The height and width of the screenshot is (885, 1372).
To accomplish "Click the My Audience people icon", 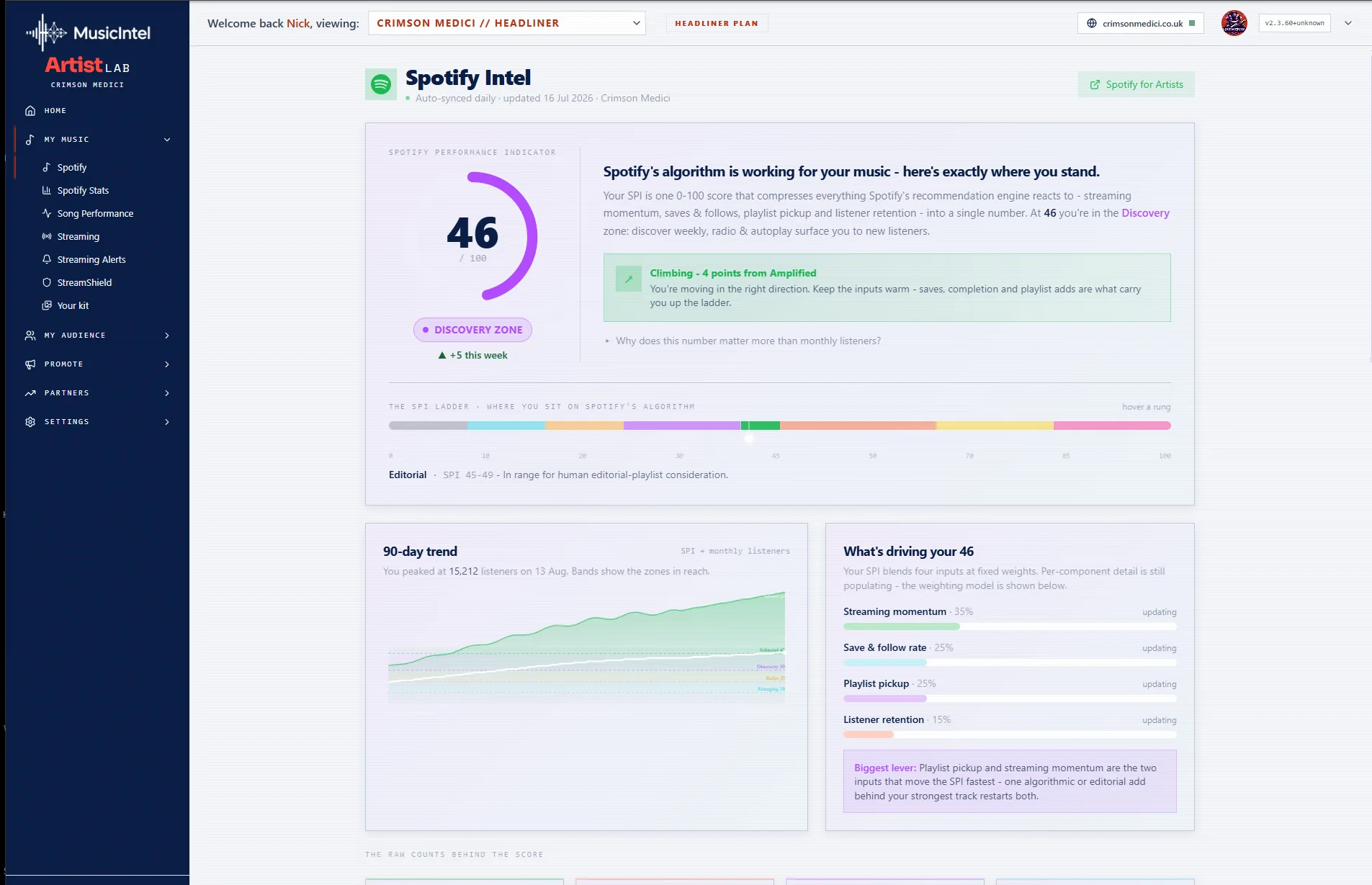I will point(30,336).
